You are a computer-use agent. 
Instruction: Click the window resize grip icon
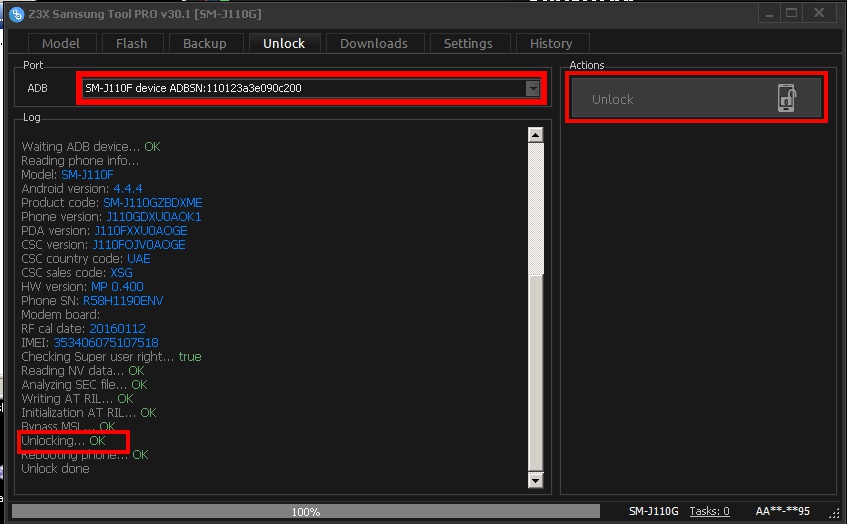[x=835, y=513]
